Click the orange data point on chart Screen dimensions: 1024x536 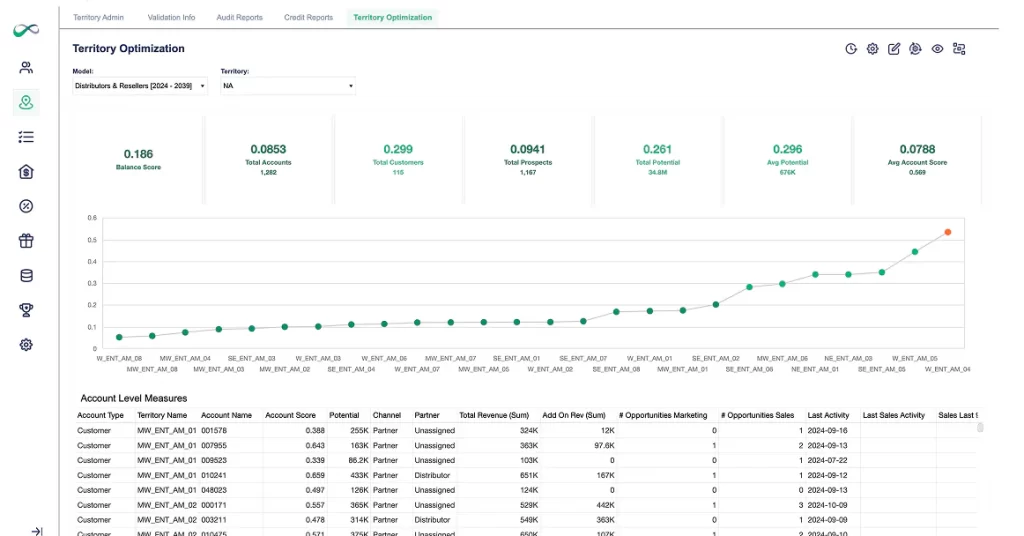pos(947,232)
